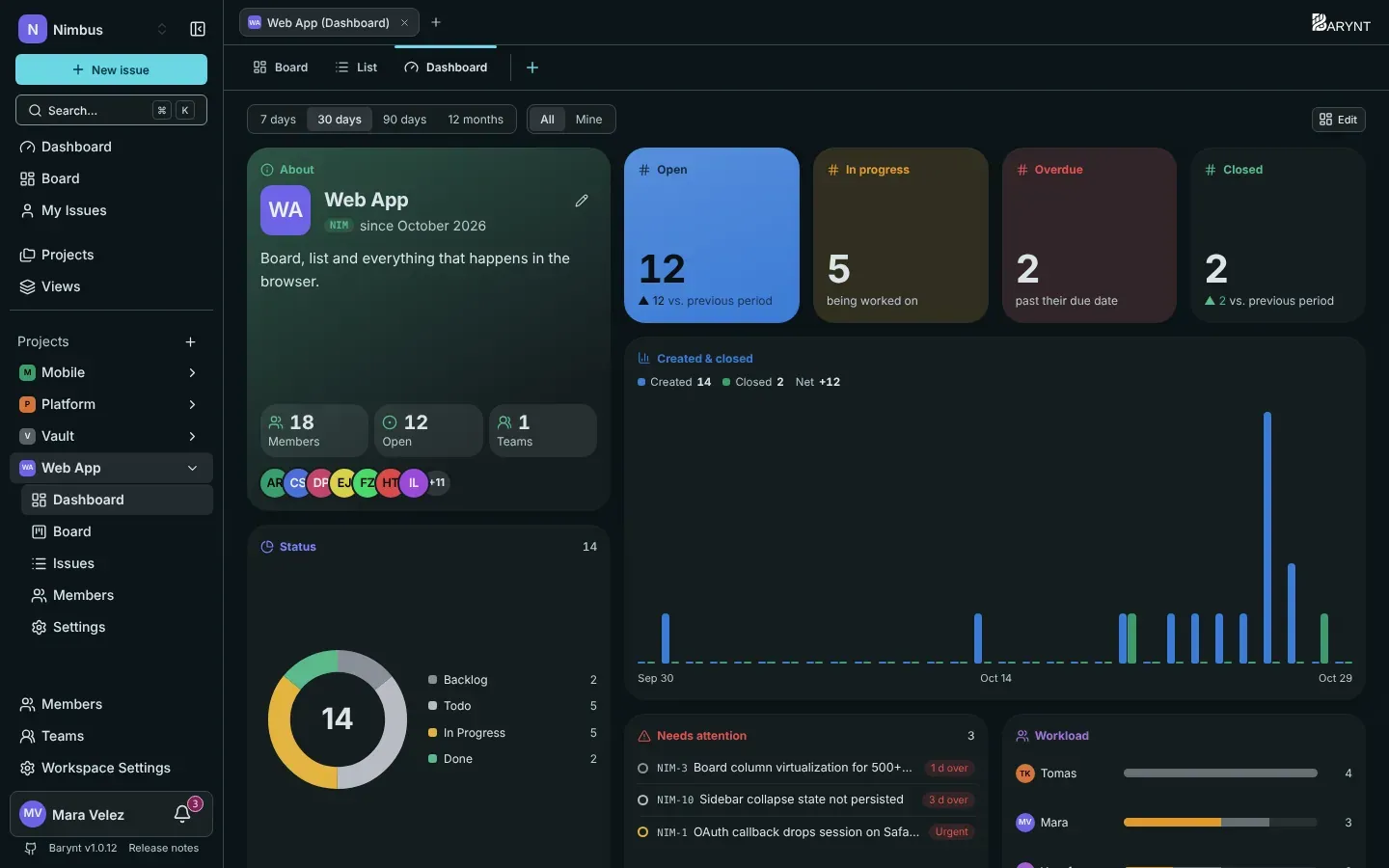Open the Nimbus workspace switcher
Viewport: 1389px width, 868px height.
point(94,29)
